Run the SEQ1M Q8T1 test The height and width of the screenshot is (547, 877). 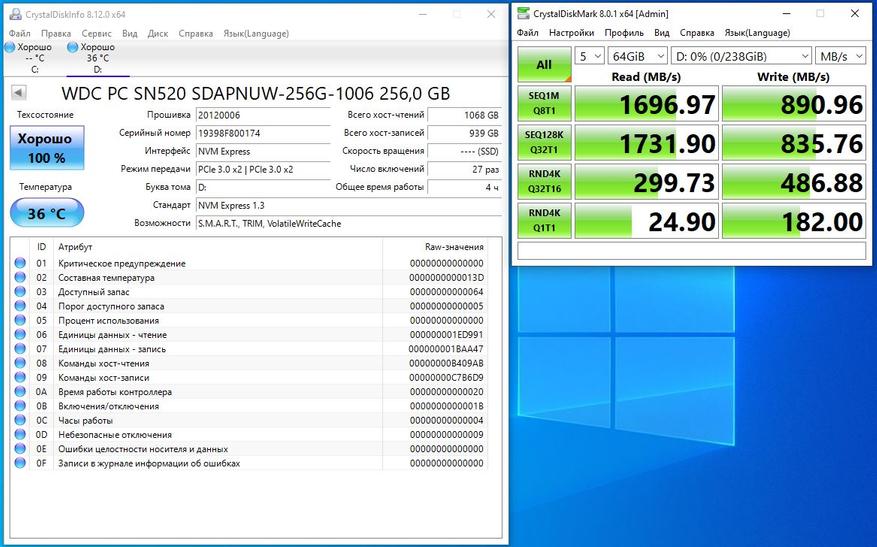(544, 105)
